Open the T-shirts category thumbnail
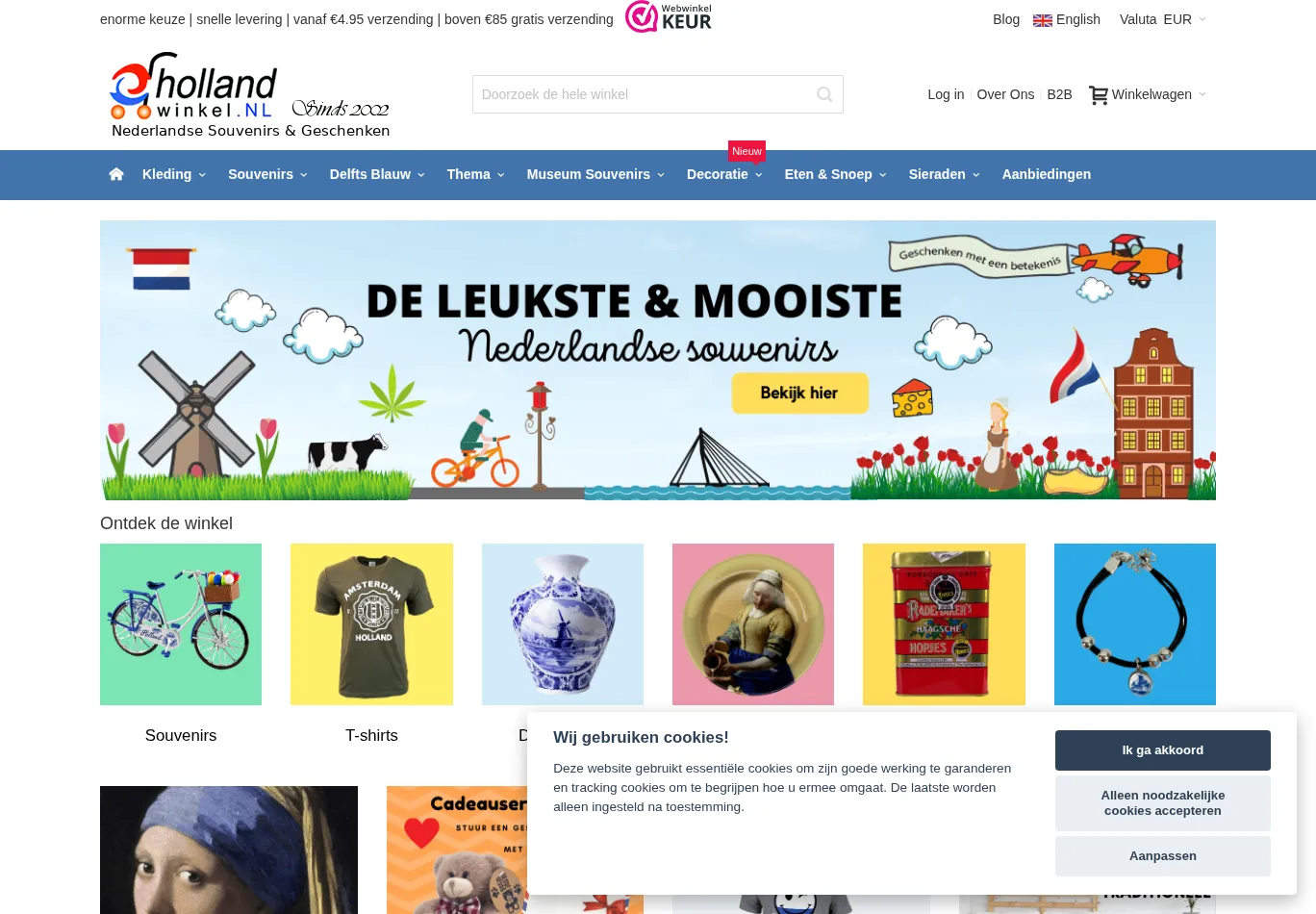 click(371, 624)
